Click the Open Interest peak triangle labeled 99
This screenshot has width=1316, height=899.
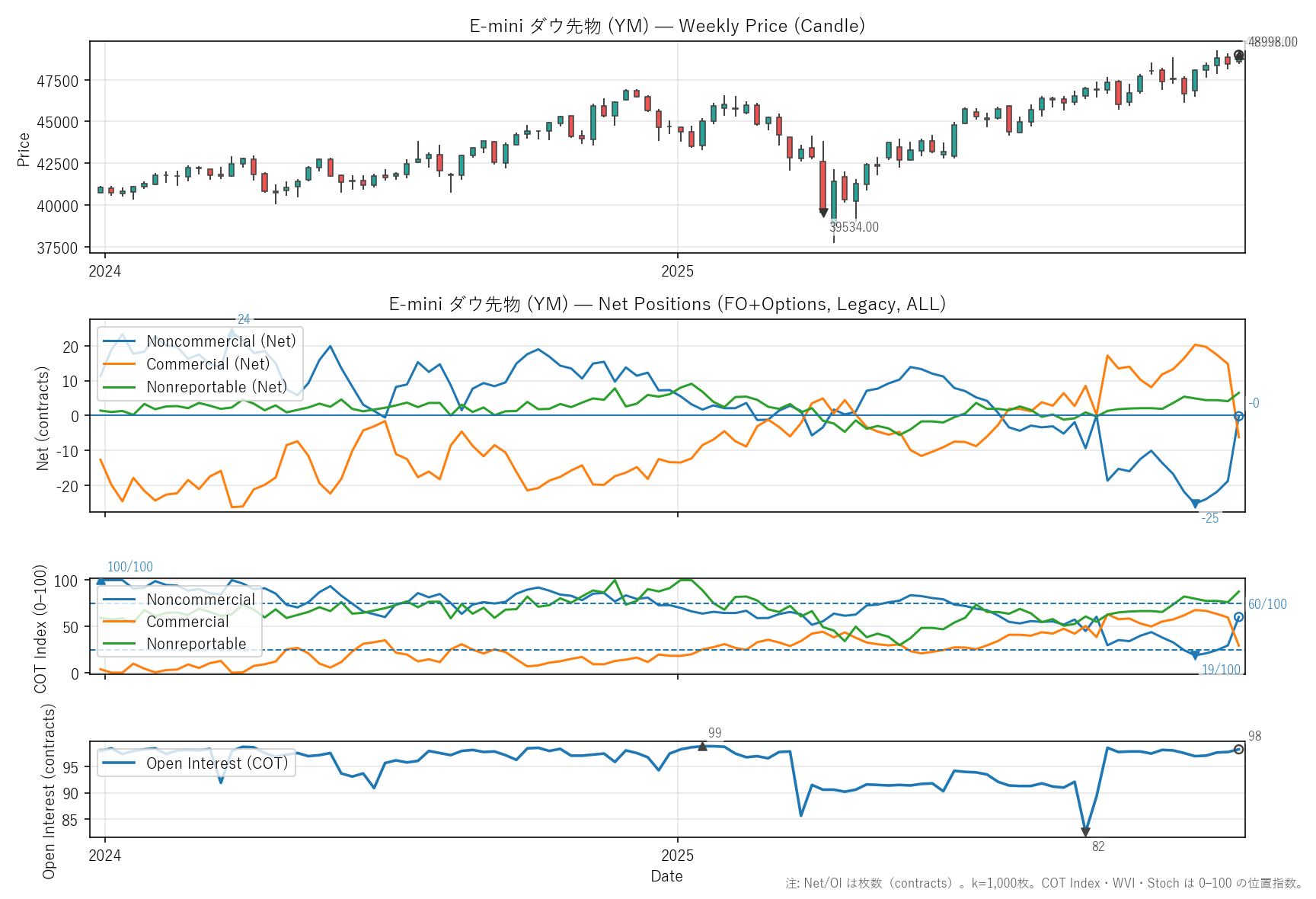point(702,747)
